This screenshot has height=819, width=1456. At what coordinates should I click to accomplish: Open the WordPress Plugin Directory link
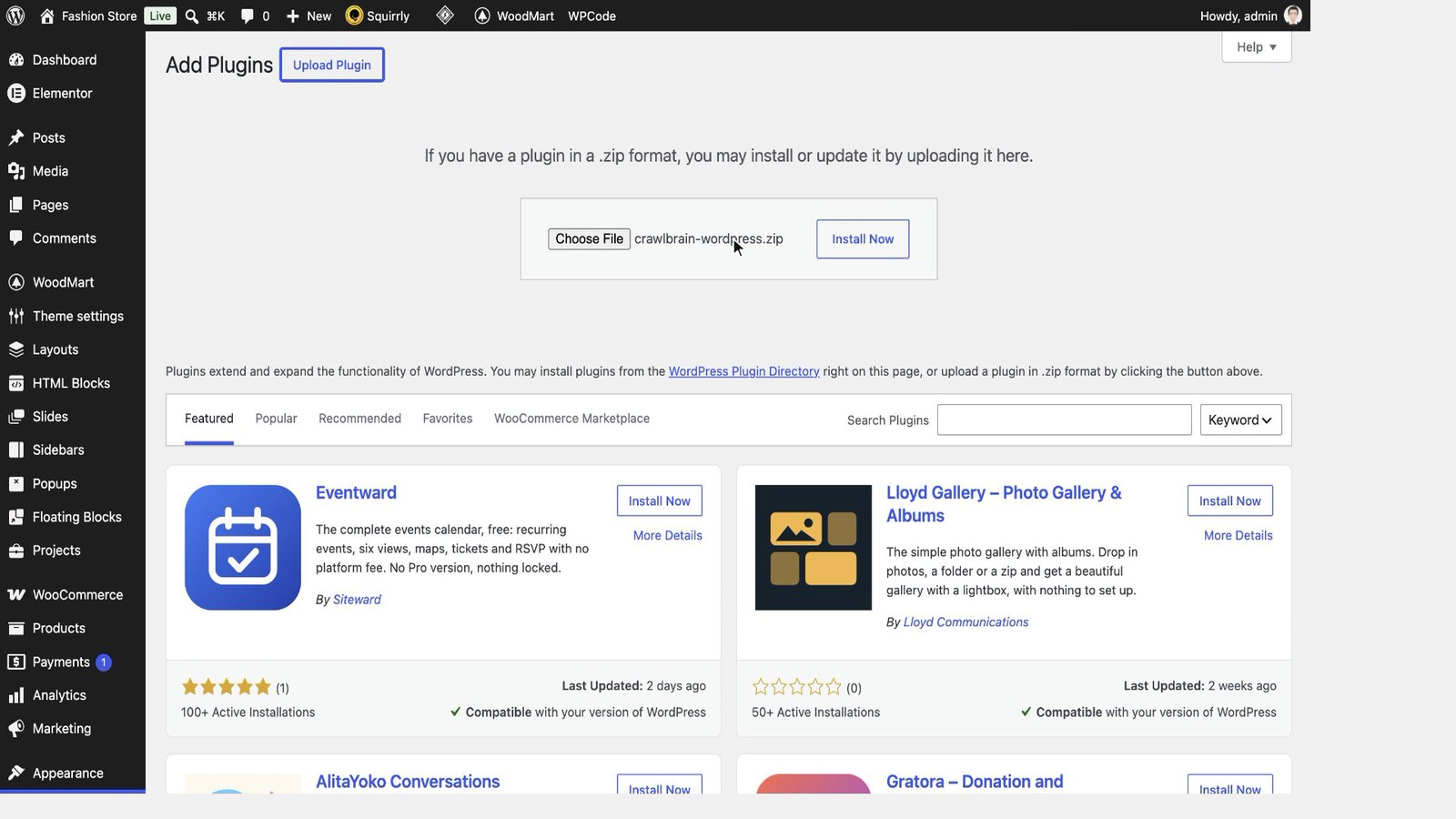(744, 371)
